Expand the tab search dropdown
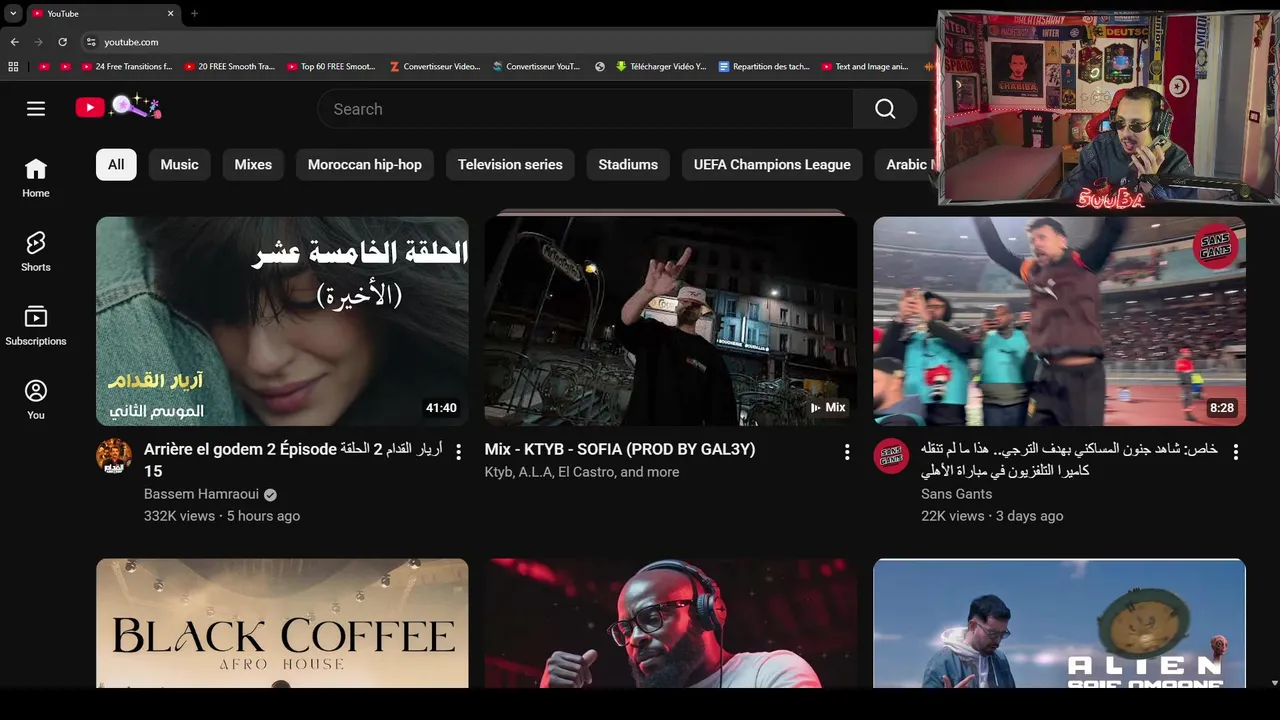Image resolution: width=1280 pixels, height=720 pixels. (13, 14)
